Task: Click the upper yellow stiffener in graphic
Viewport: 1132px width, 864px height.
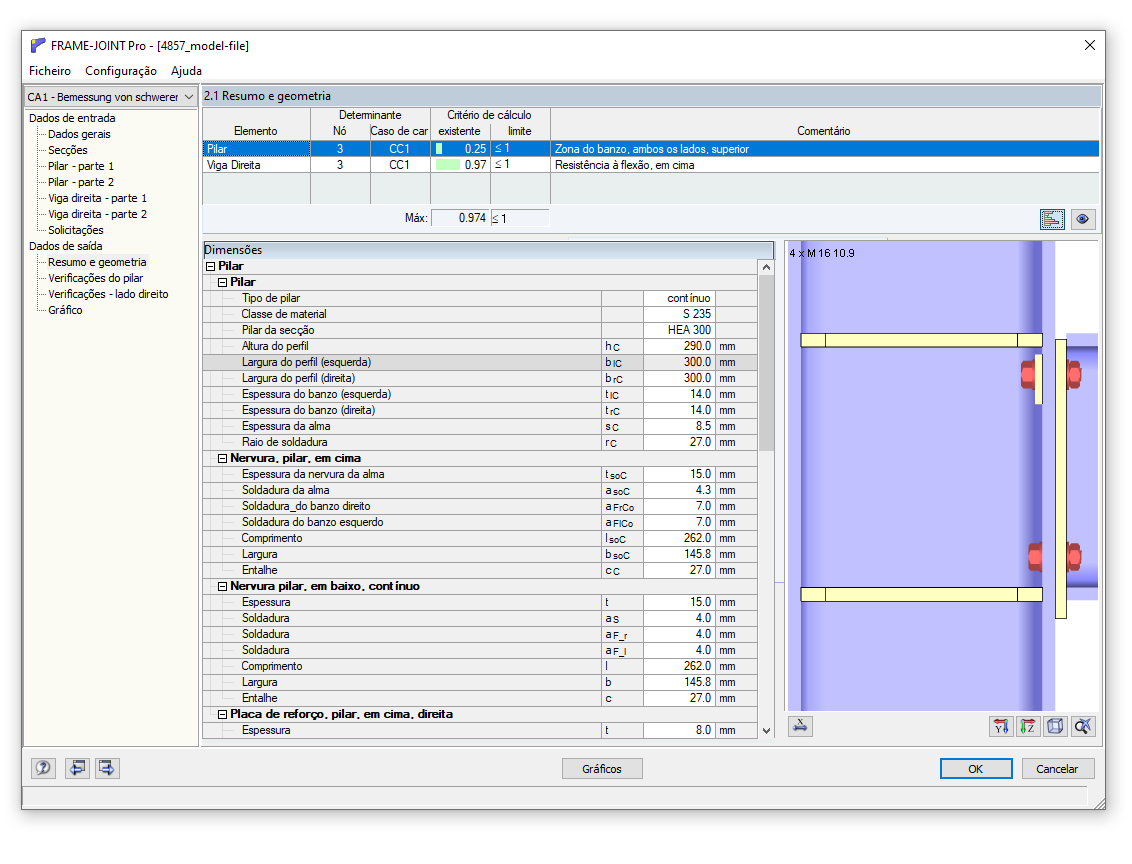Action: (x=921, y=340)
